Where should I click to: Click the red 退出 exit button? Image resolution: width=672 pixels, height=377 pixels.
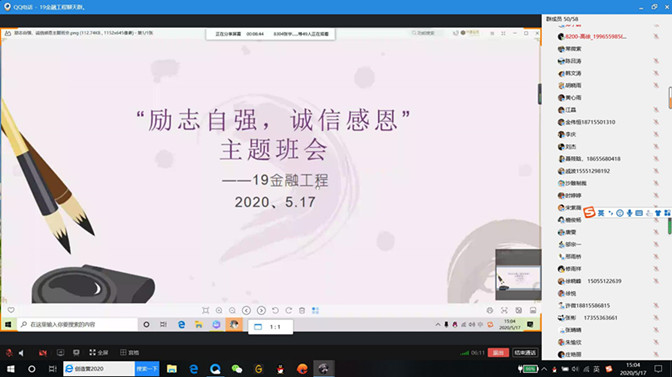[498, 353]
